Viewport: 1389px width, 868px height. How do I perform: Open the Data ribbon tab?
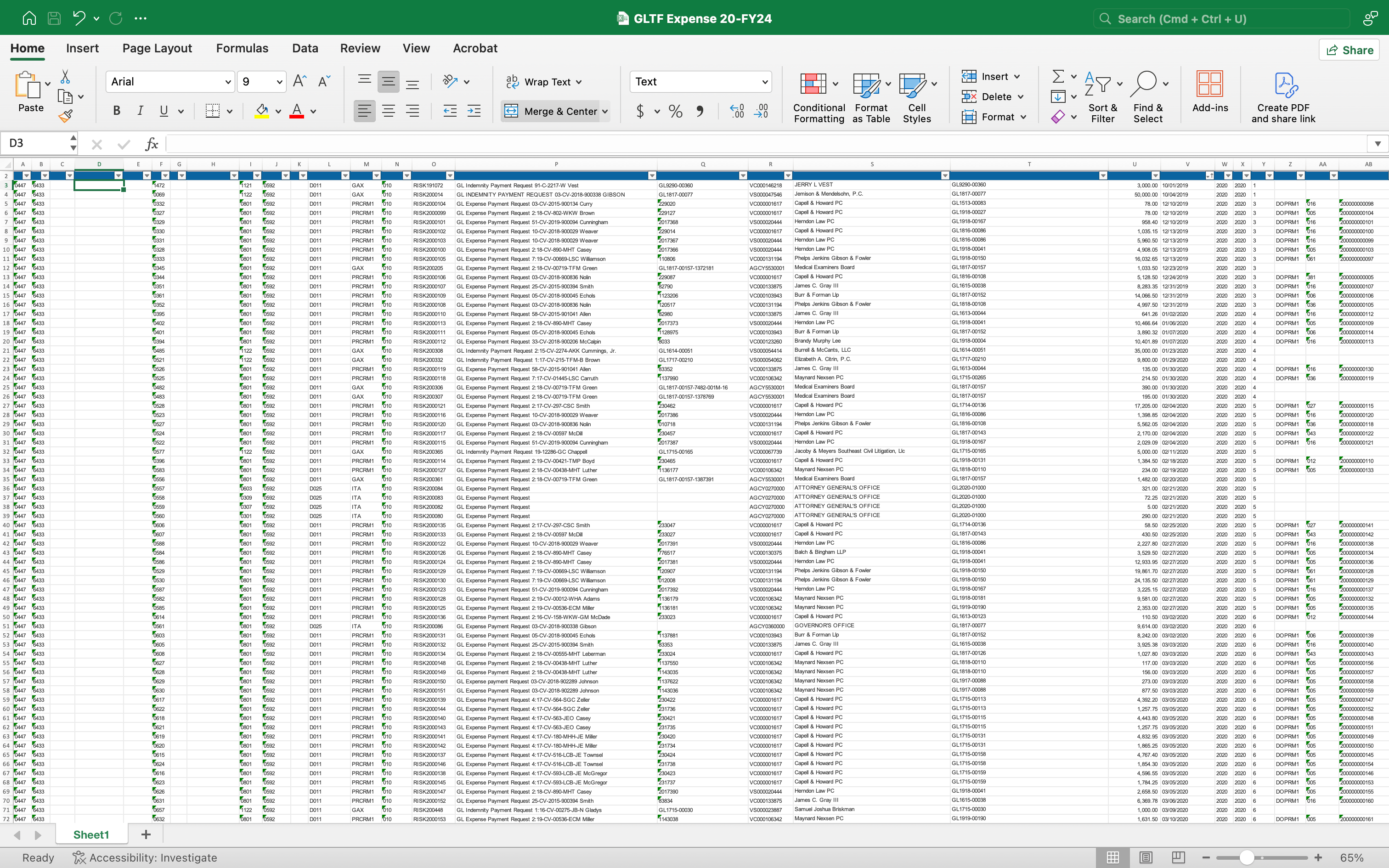305,48
